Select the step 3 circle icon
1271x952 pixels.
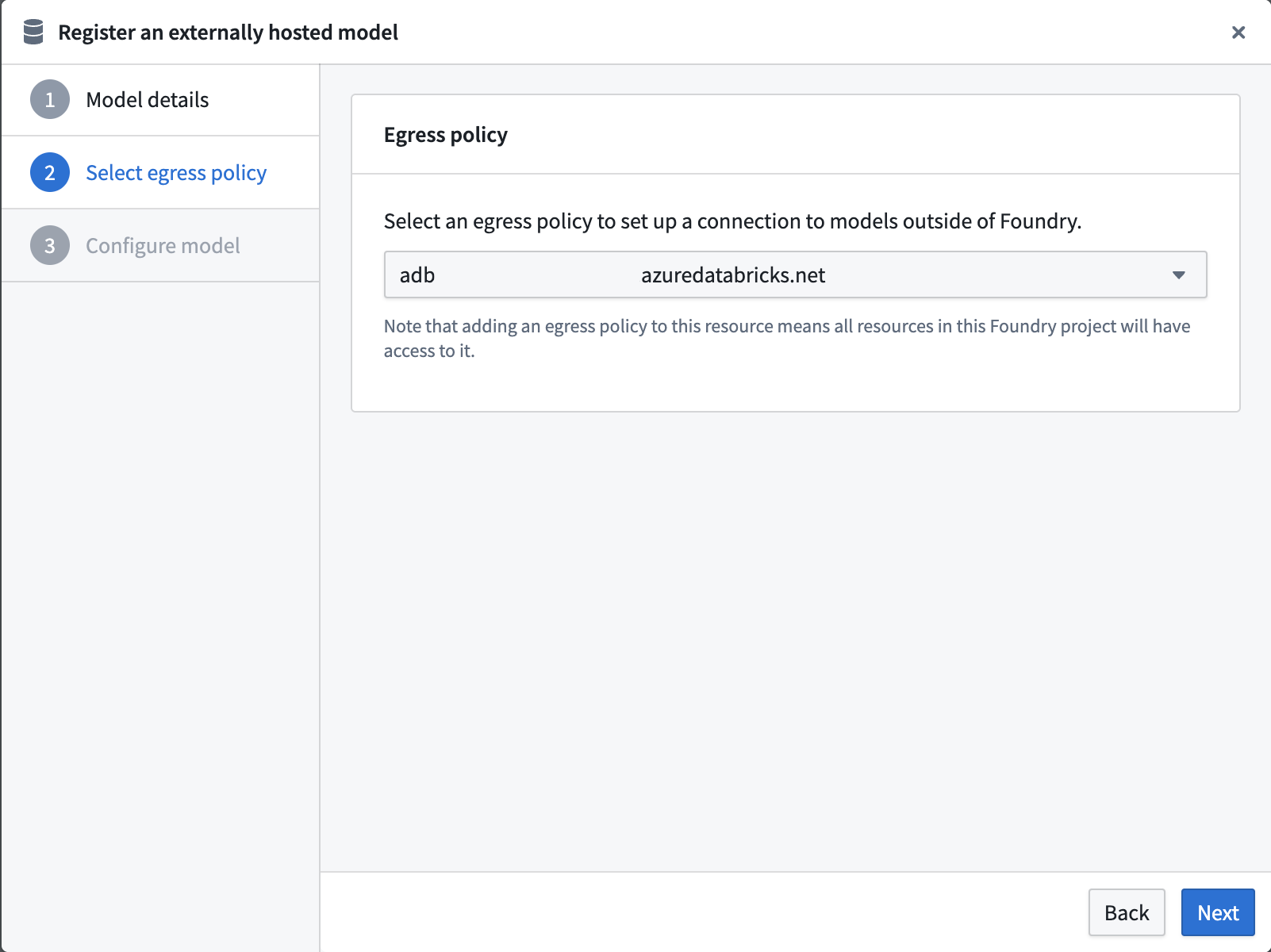point(49,245)
